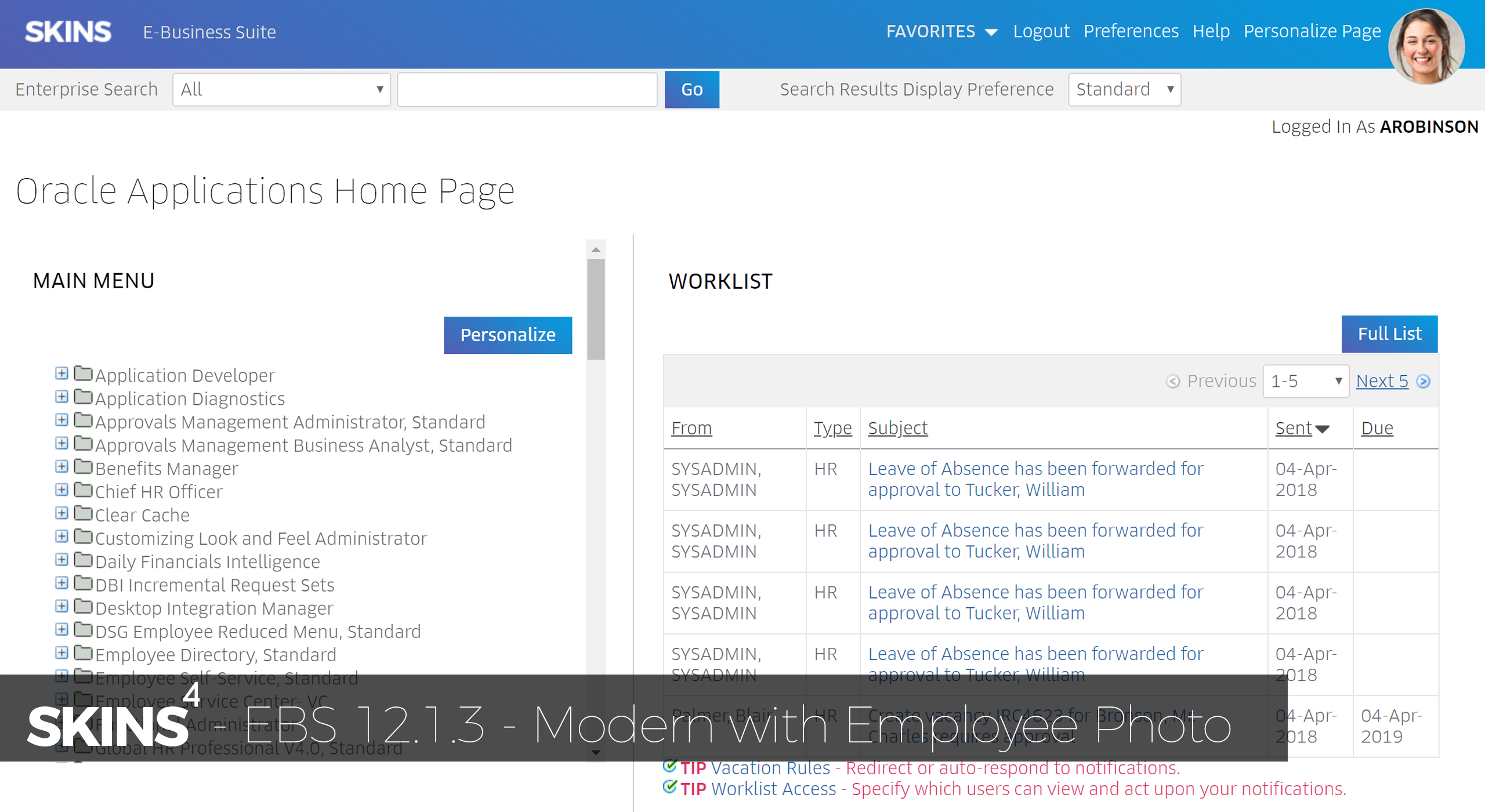The height and width of the screenshot is (812, 1485).
Task: Click the main menu scrollbar up arrow
Action: click(x=596, y=249)
